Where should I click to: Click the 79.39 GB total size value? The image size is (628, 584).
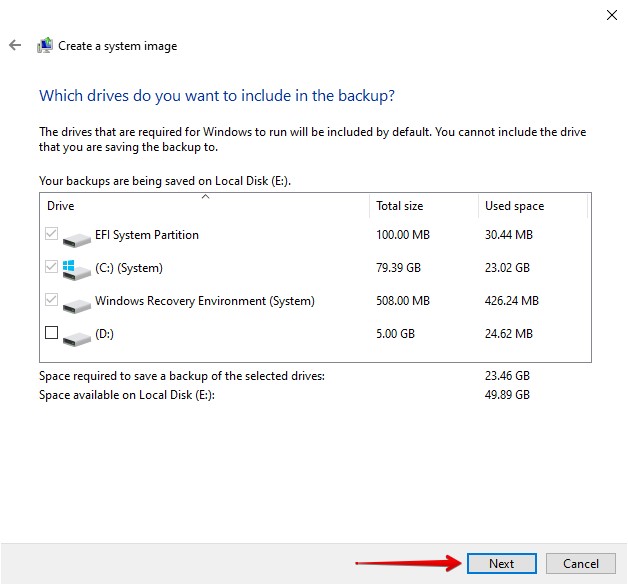tap(399, 268)
